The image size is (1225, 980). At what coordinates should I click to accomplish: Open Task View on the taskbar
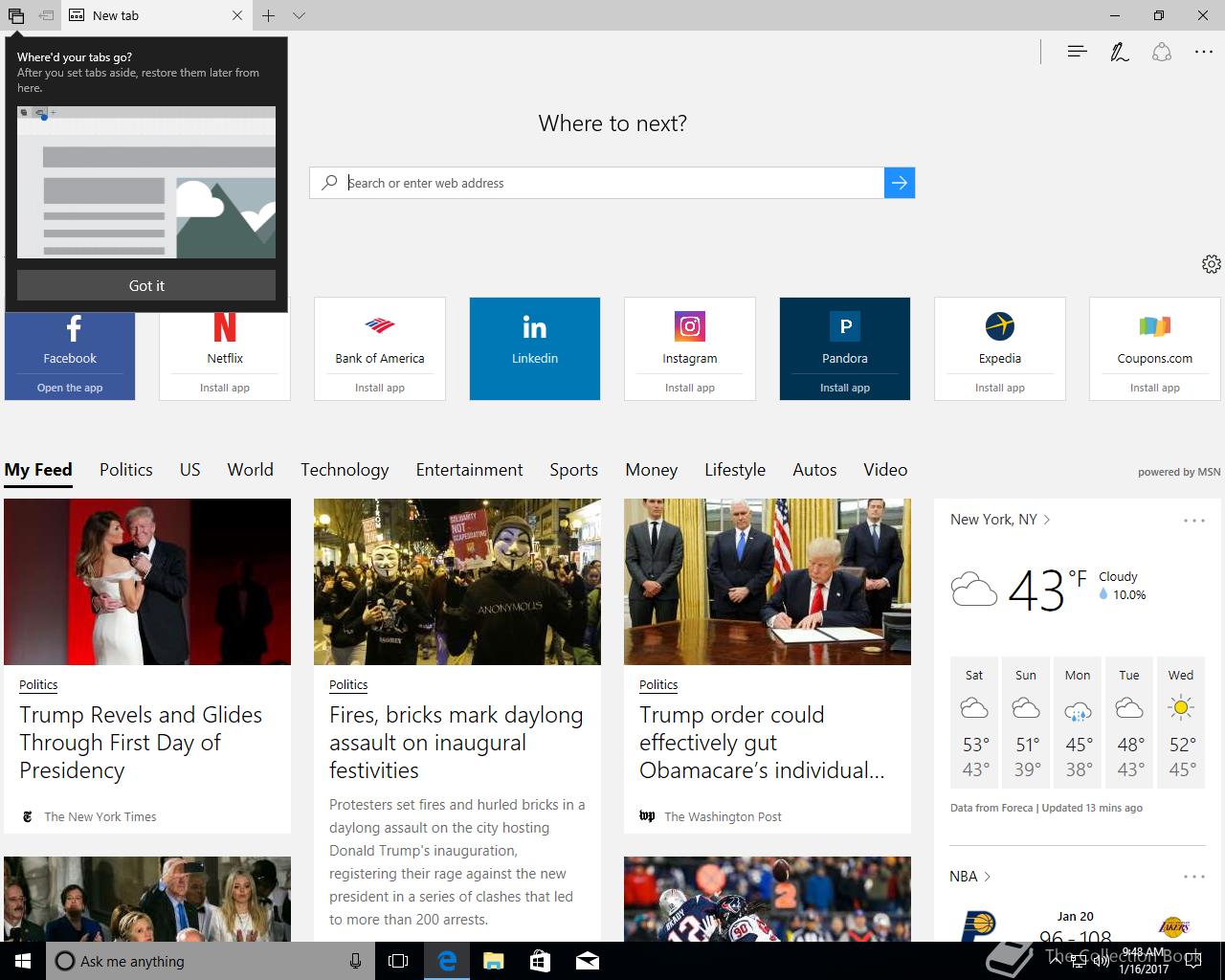(398, 961)
